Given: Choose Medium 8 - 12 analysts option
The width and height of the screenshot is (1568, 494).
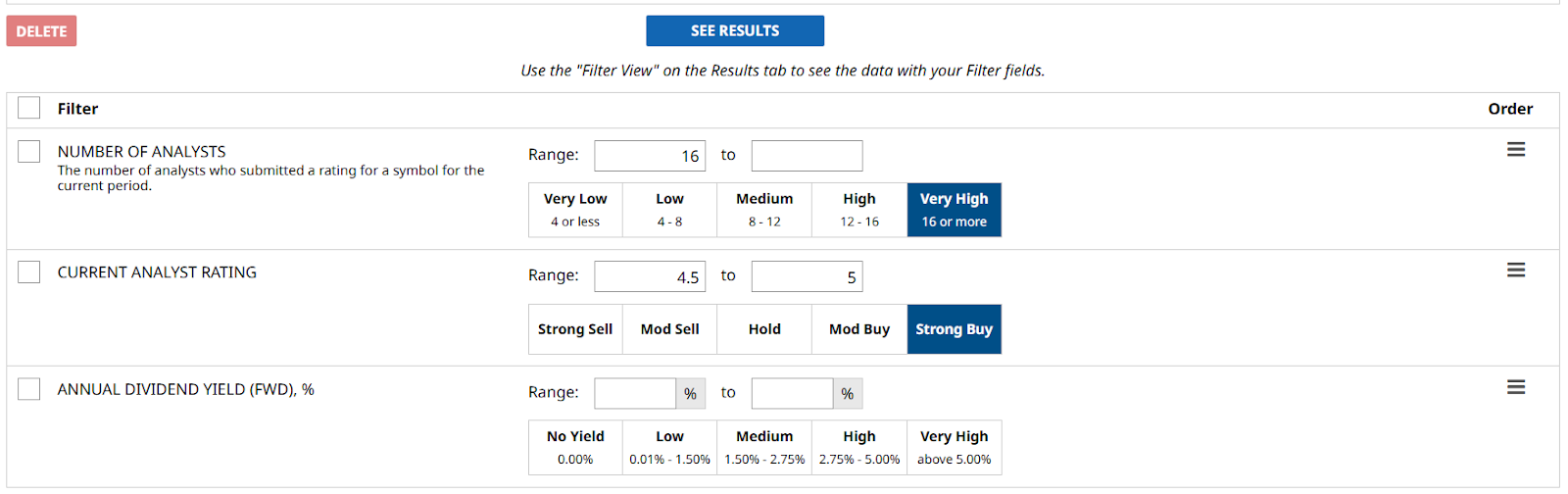Looking at the screenshot, I should (x=764, y=210).
